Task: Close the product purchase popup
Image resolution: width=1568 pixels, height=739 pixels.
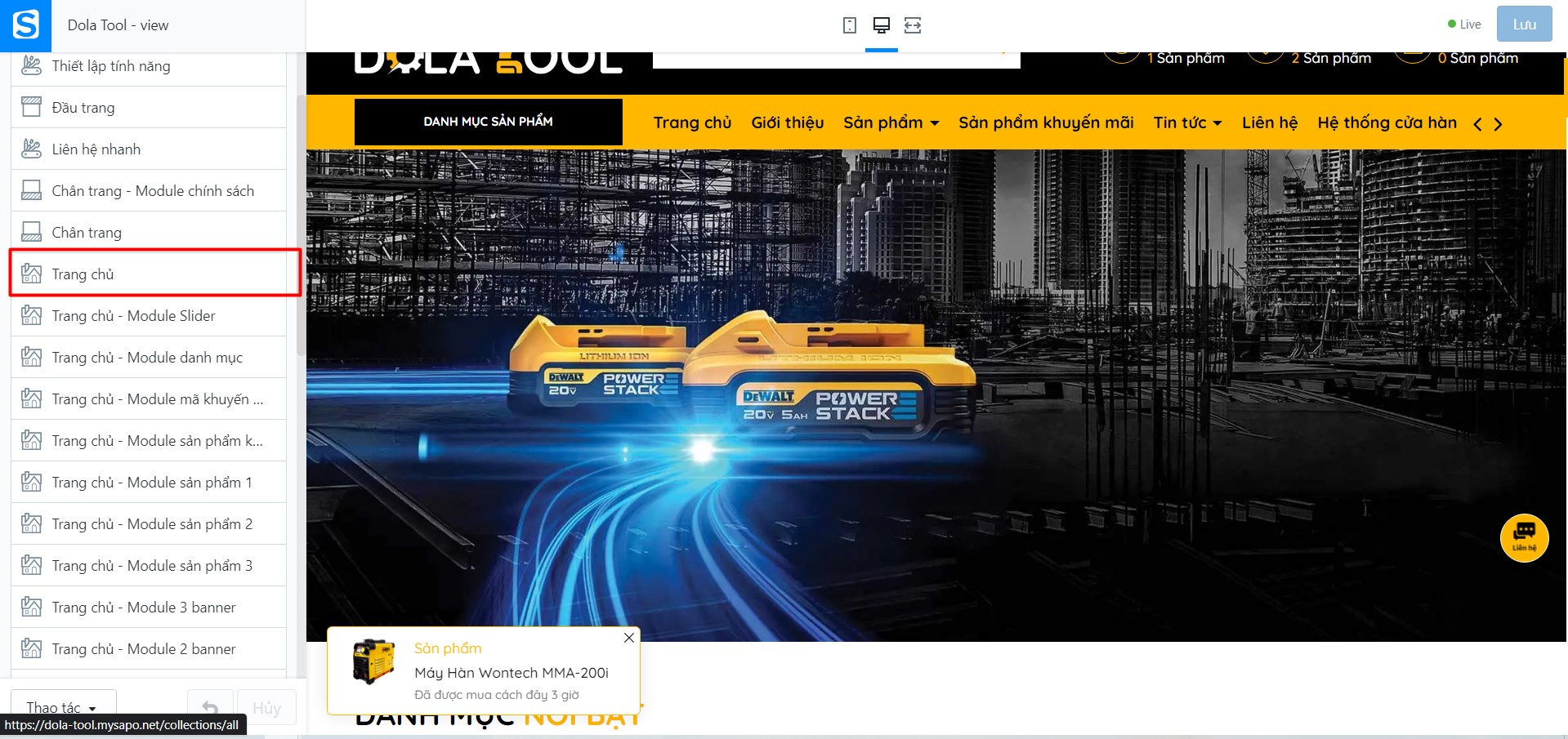Action: 628,638
